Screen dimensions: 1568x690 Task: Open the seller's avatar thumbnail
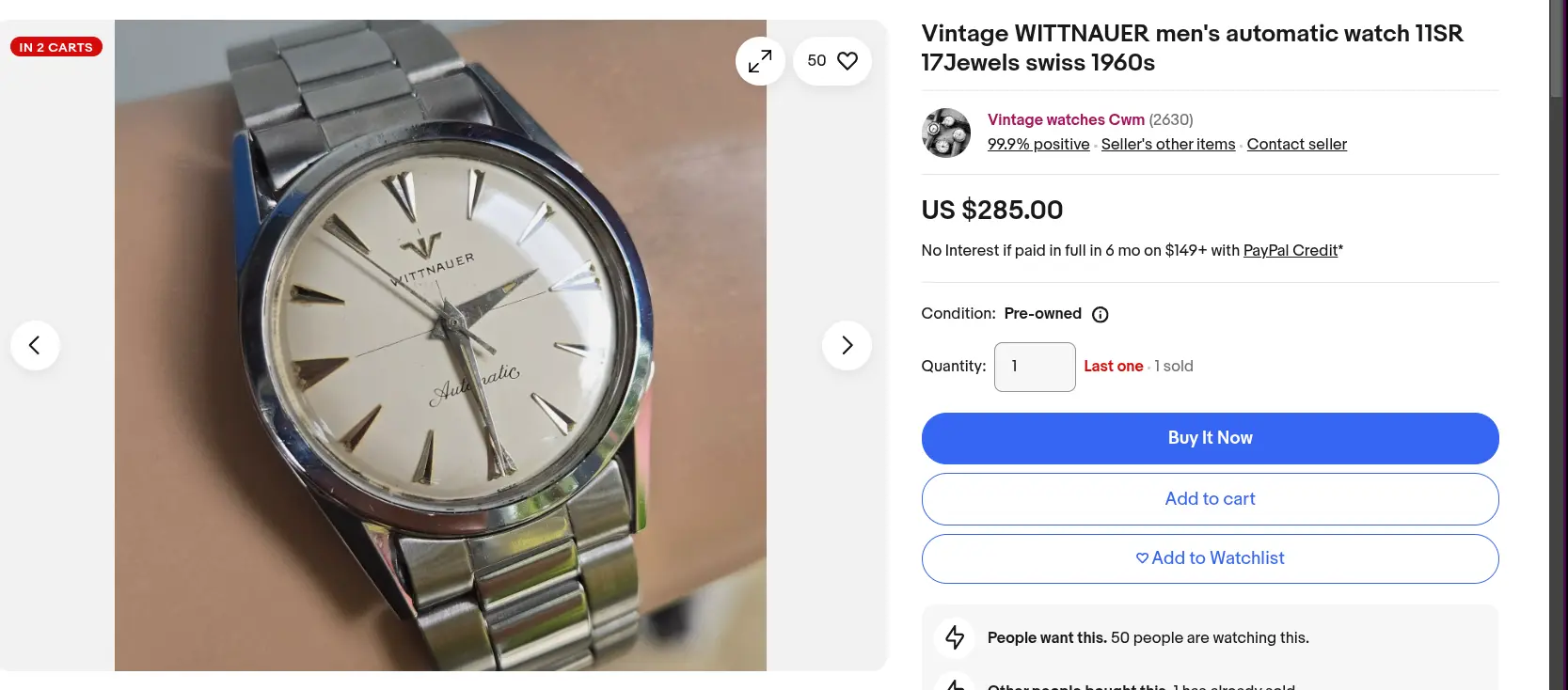click(x=945, y=133)
